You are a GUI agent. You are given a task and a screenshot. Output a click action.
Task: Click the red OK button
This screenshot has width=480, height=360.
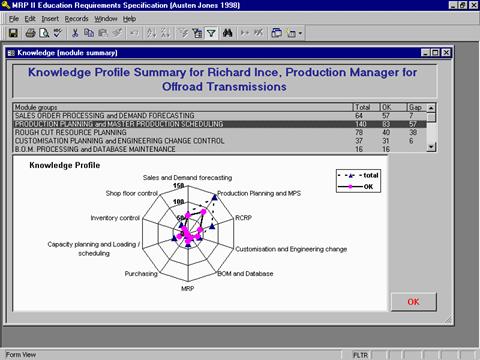click(x=413, y=302)
